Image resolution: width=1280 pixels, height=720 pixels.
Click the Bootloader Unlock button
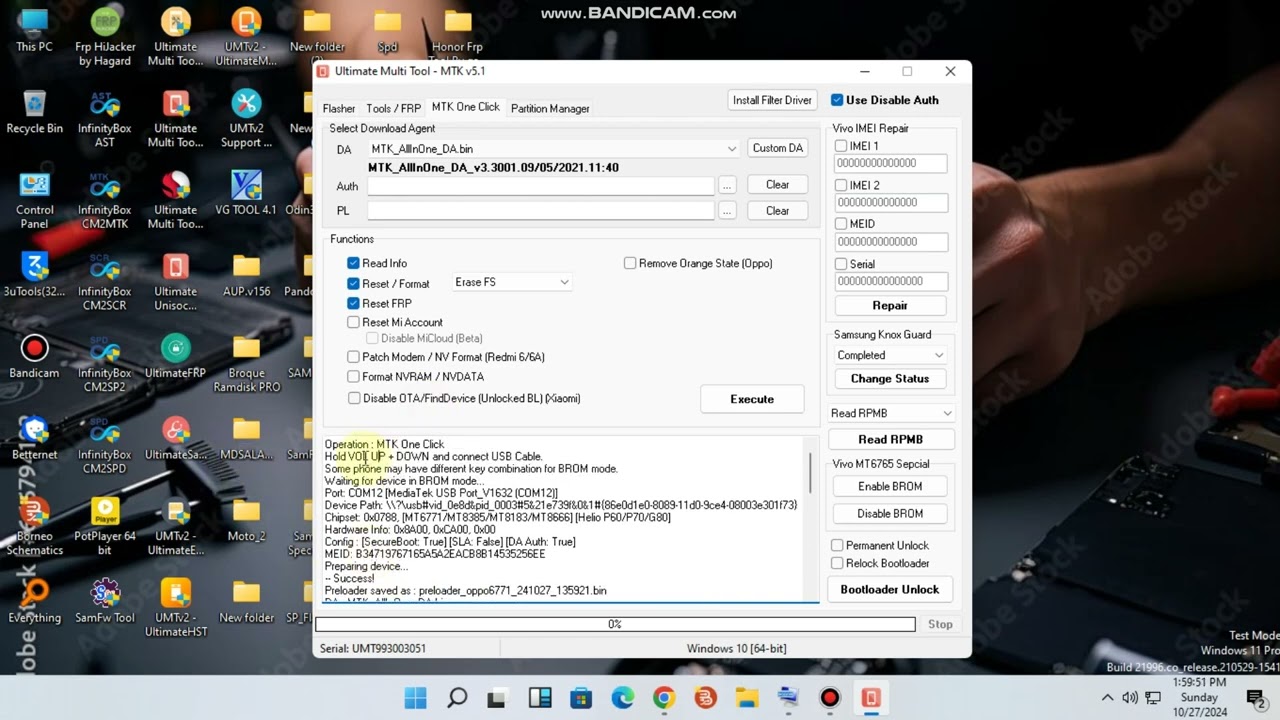(889, 589)
